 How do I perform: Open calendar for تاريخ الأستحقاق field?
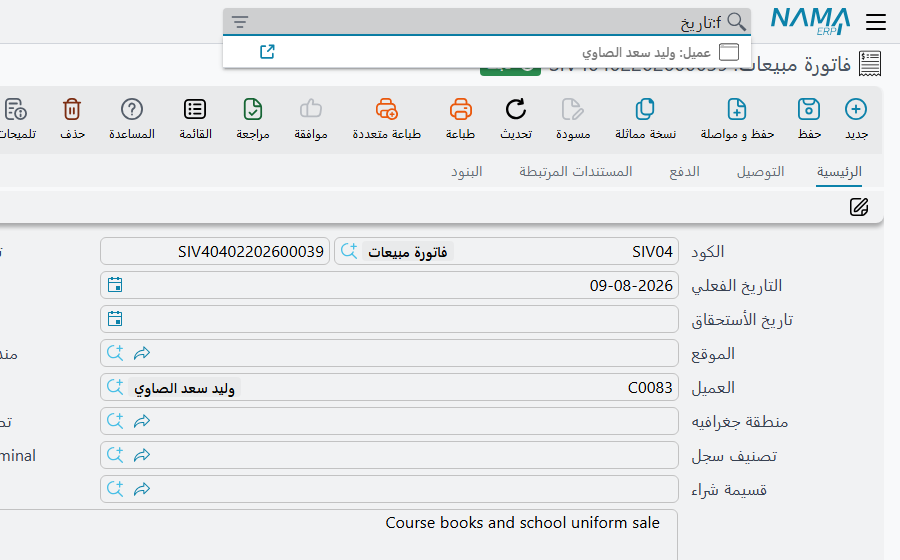pyautogui.click(x=115, y=318)
